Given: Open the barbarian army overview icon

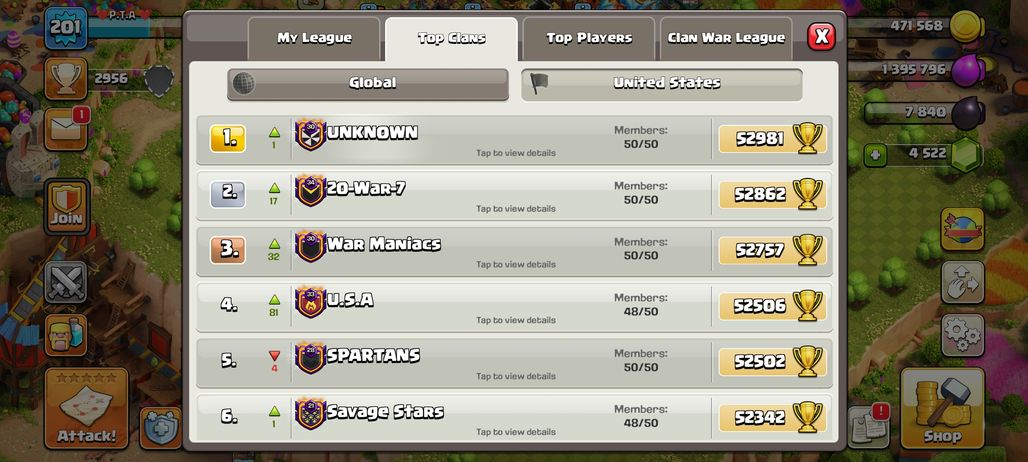Looking at the screenshot, I should pyautogui.click(x=66, y=335).
